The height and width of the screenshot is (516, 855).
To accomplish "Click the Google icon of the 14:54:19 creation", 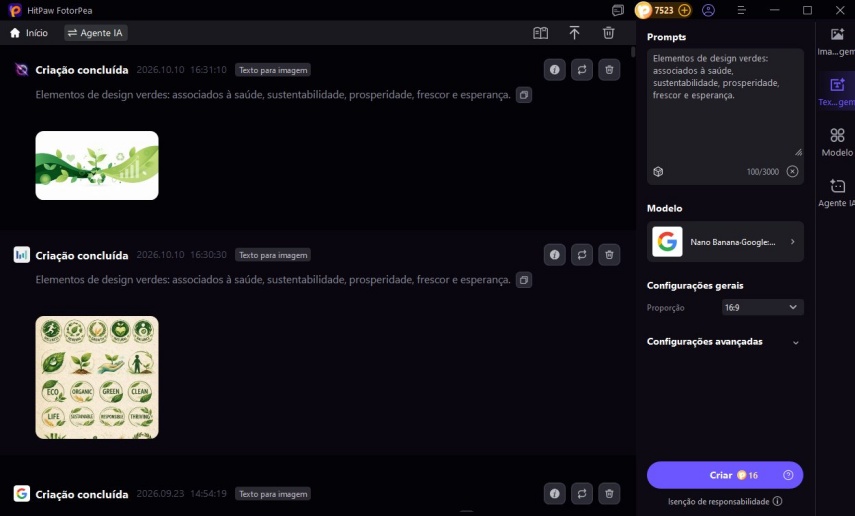I will click(21, 494).
